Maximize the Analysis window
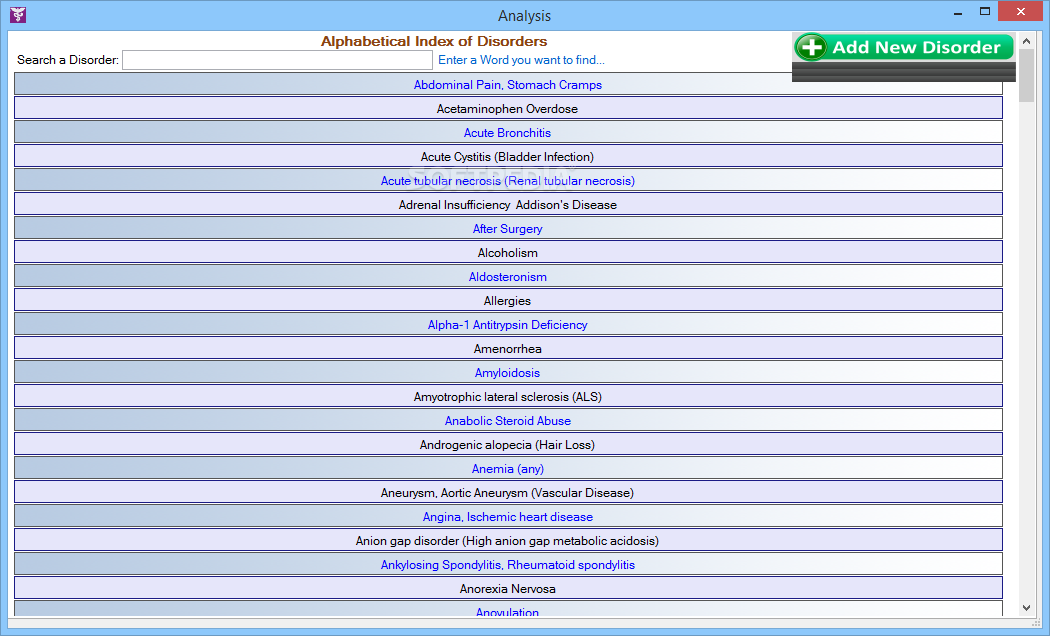 (984, 12)
